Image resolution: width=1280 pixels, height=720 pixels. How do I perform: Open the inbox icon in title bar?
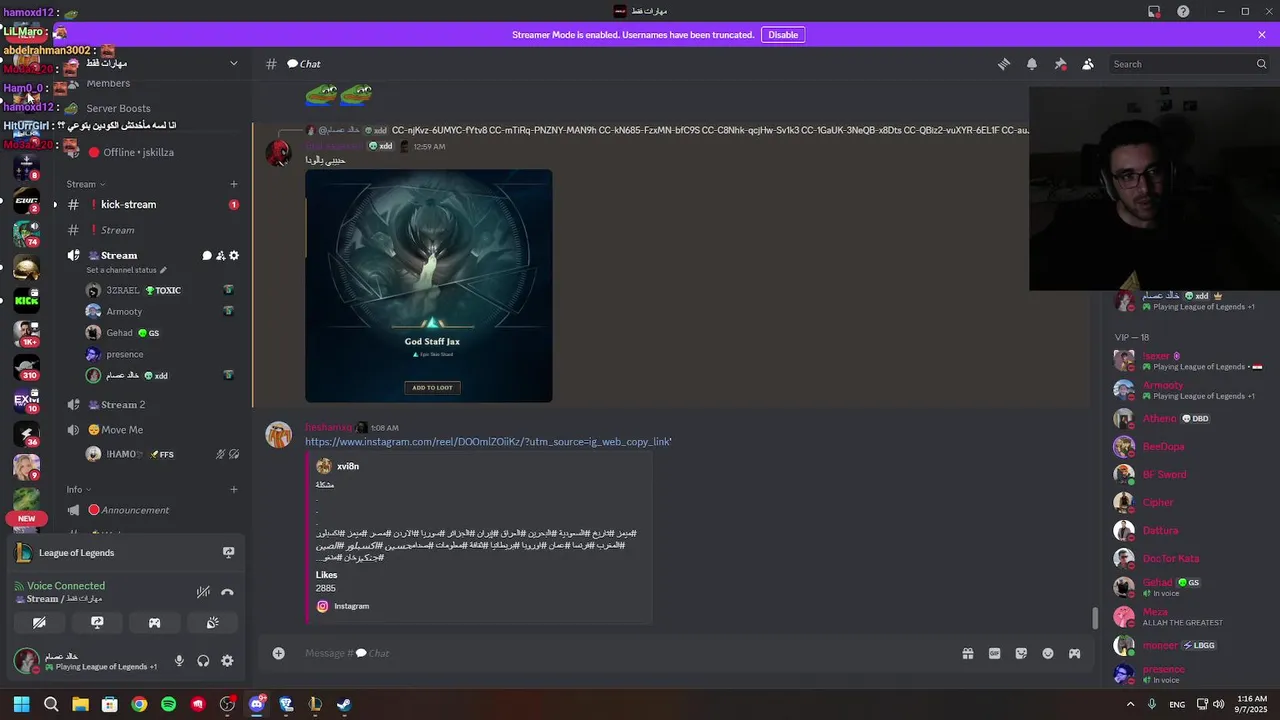[1154, 11]
